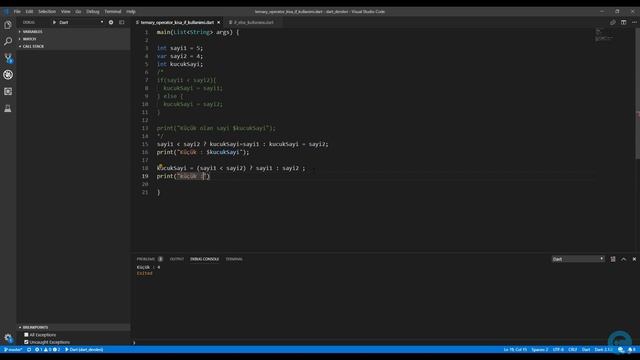Viewport: 640px width, 360px height.
Task: Click line number 19 in the gutter
Action: 145,176
